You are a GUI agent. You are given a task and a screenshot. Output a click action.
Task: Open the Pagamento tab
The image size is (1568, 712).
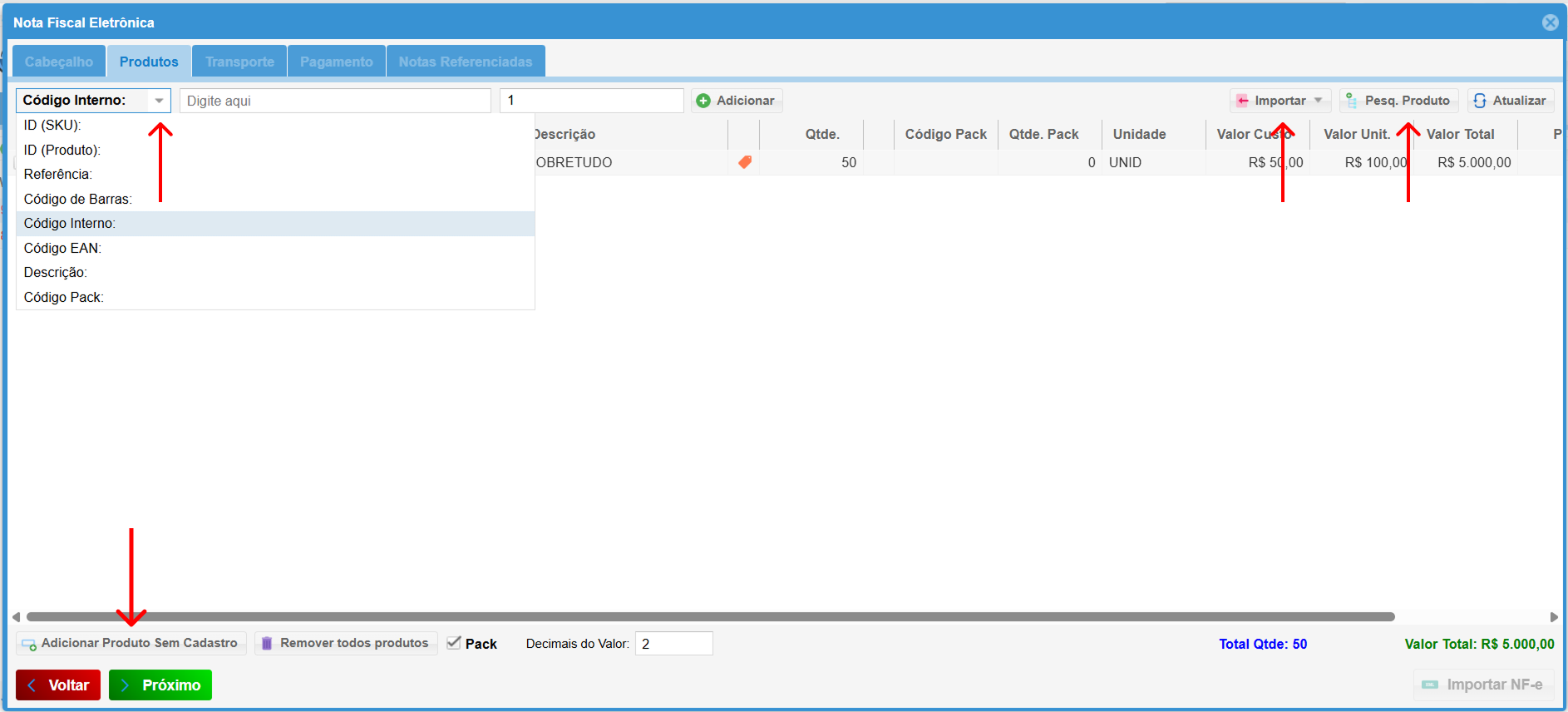[x=336, y=62]
